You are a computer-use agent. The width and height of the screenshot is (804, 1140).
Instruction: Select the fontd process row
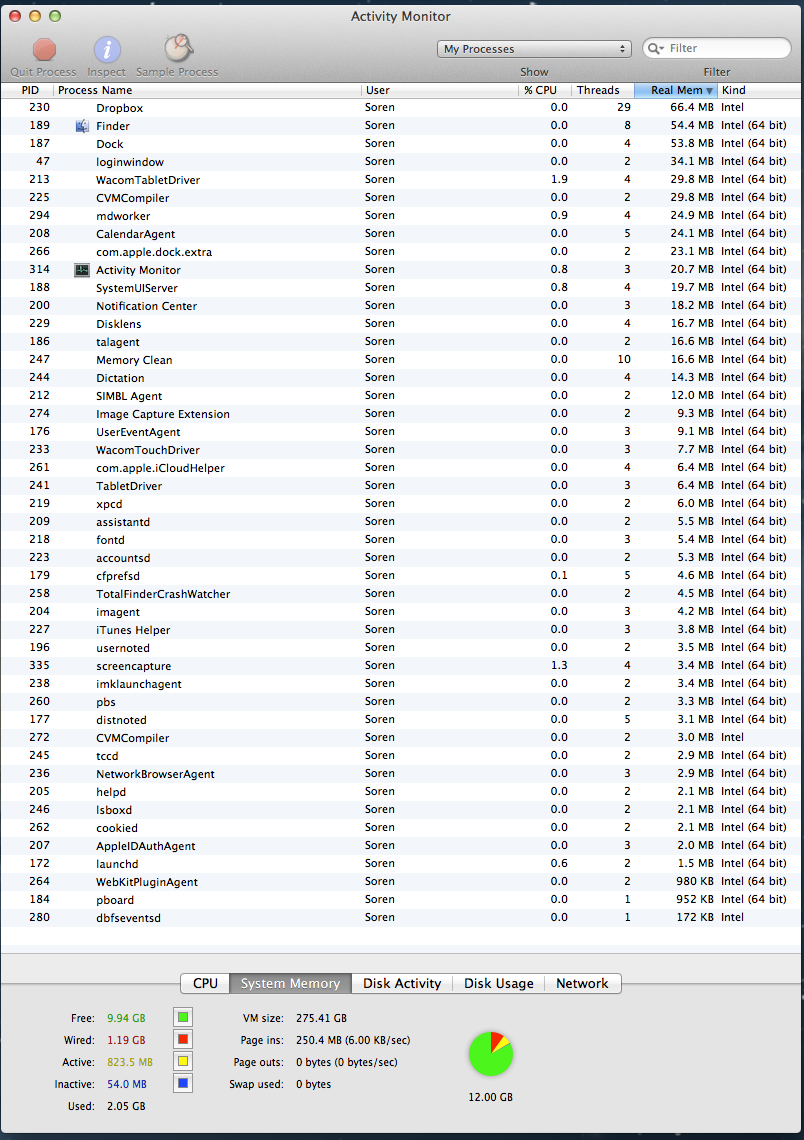click(402, 539)
